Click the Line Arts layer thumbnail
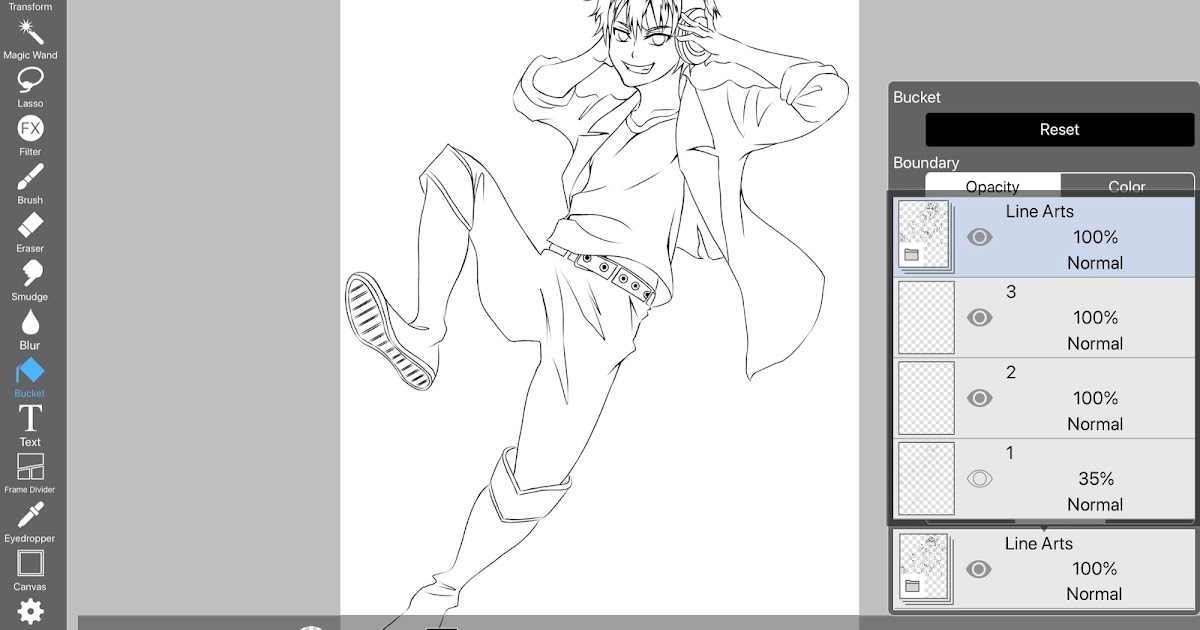This screenshot has width=1200, height=630. point(925,237)
